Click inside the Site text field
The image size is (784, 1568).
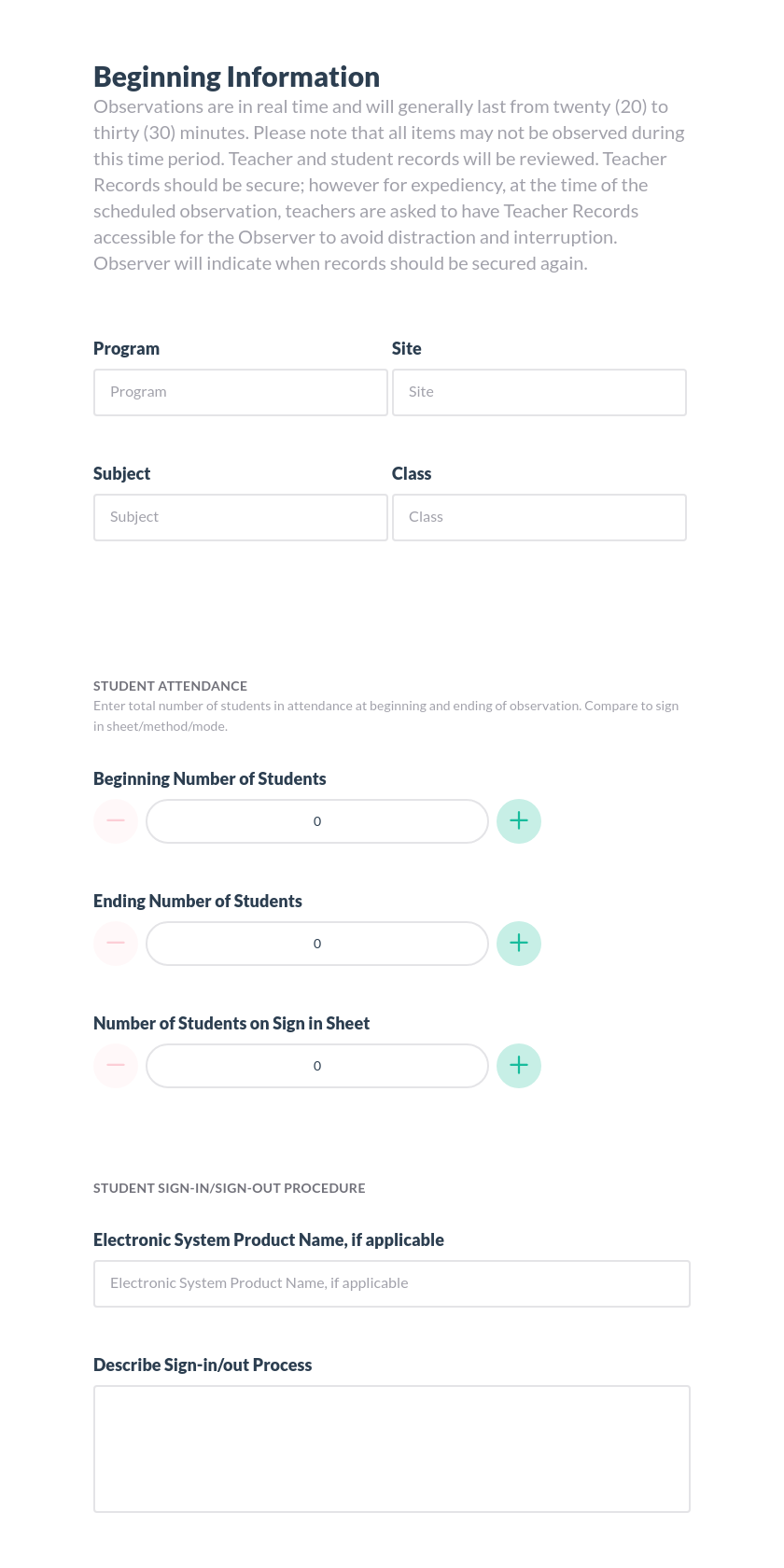539,391
